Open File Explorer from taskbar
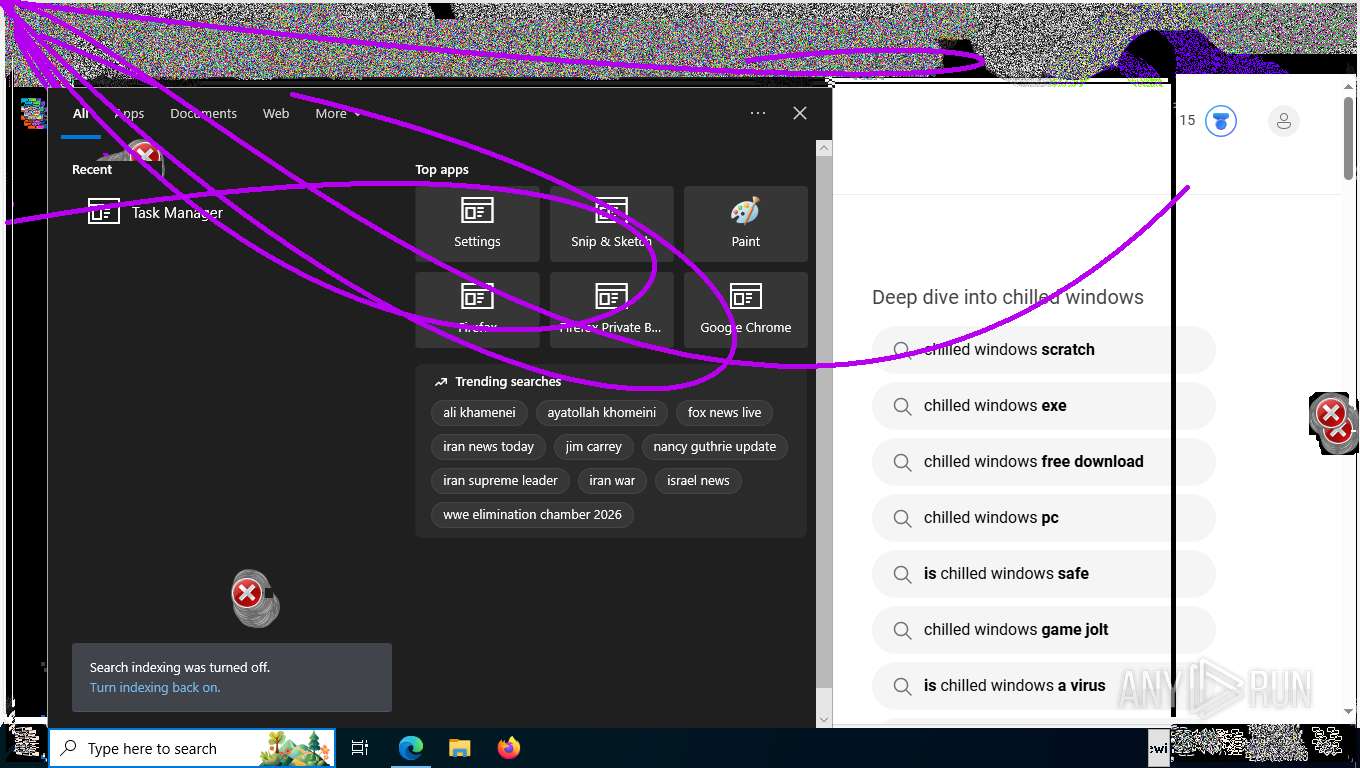This screenshot has height=768, width=1360. (460, 748)
